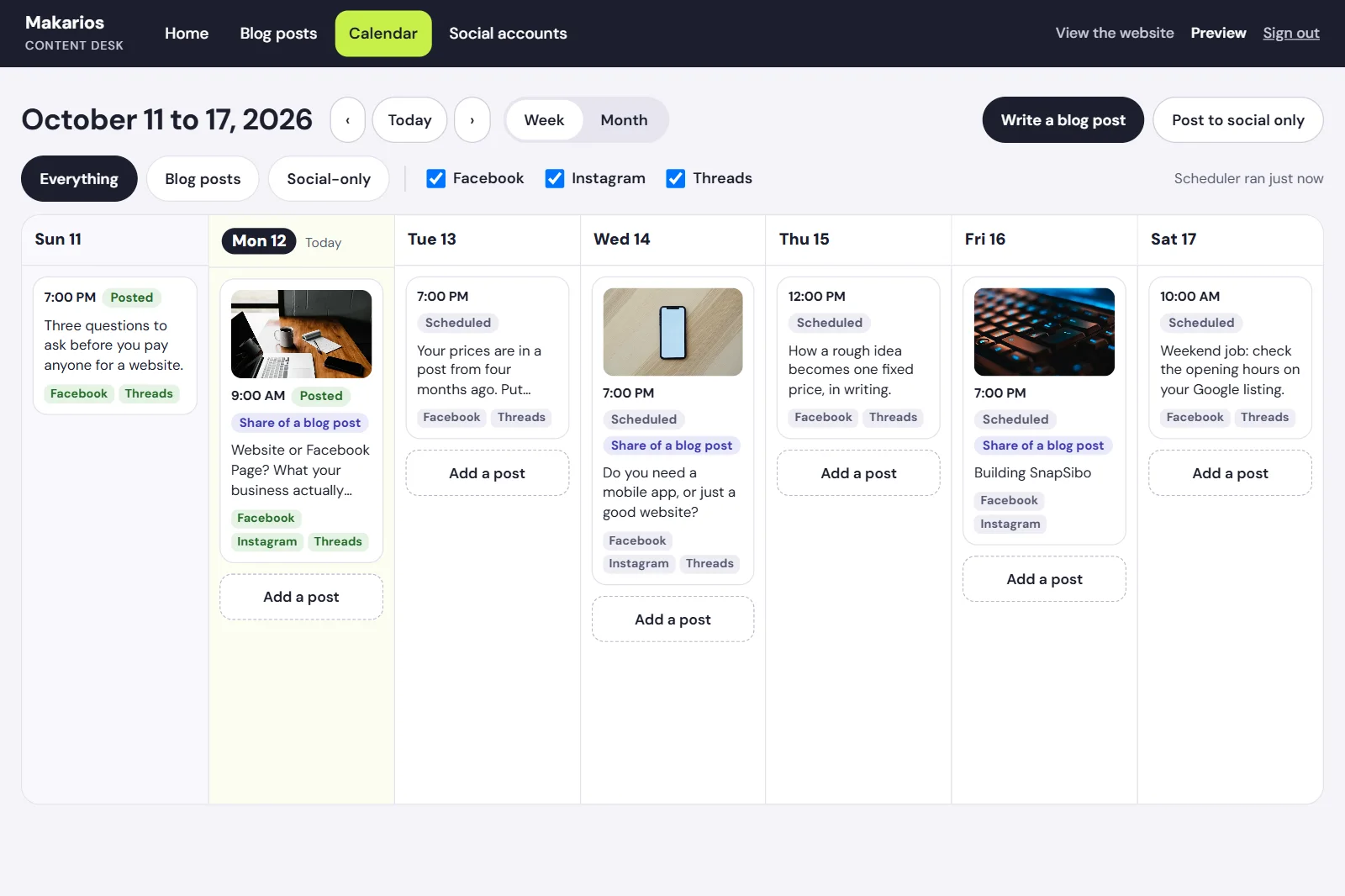Switch to Week view
Viewport: 1345px width, 896px height.
[x=544, y=120]
